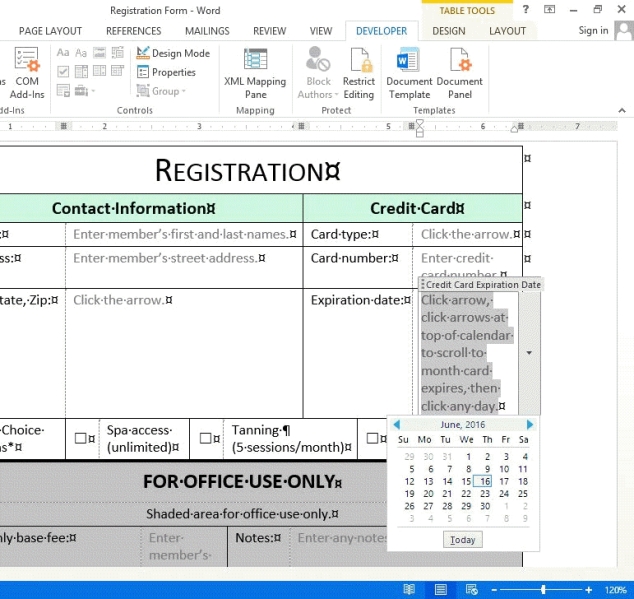Insert Plain Text content control
The width and height of the screenshot is (634, 599).
pyautogui.click(x=81, y=53)
